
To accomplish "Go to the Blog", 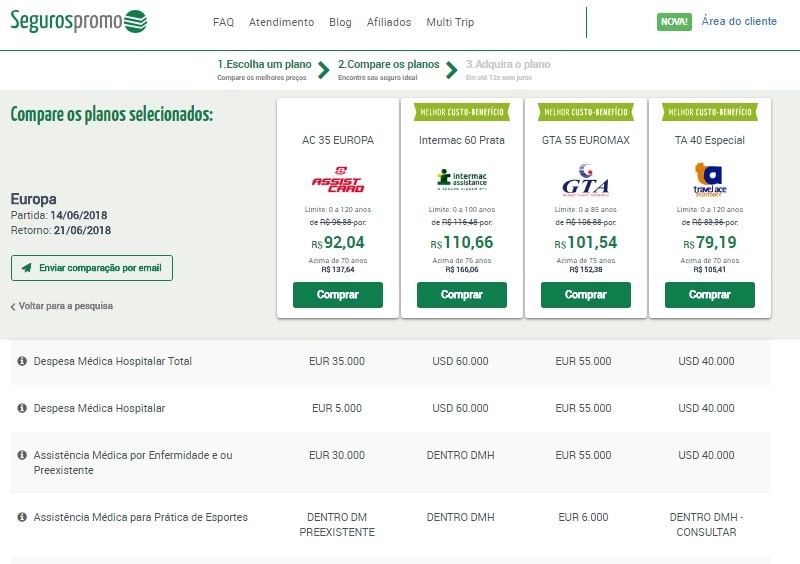I will click(340, 22).
